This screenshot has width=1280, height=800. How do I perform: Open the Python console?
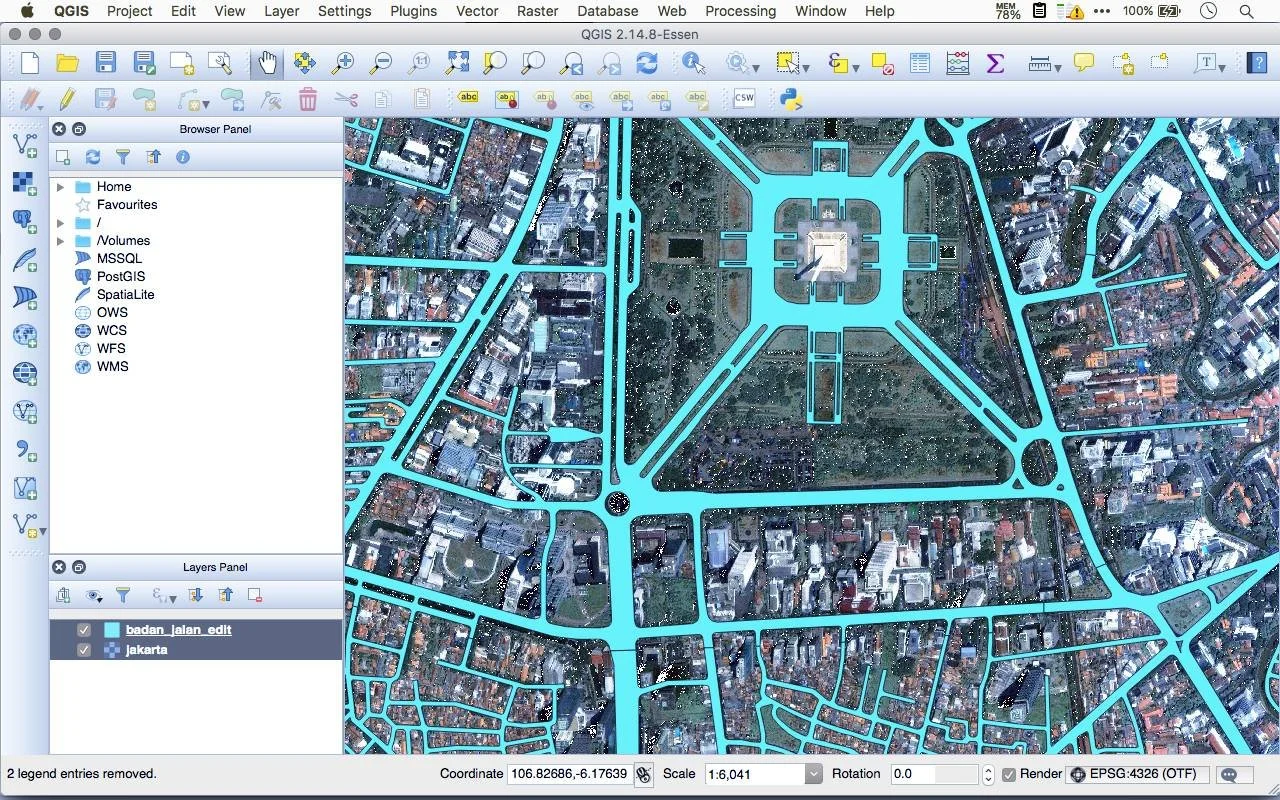[x=792, y=99]
